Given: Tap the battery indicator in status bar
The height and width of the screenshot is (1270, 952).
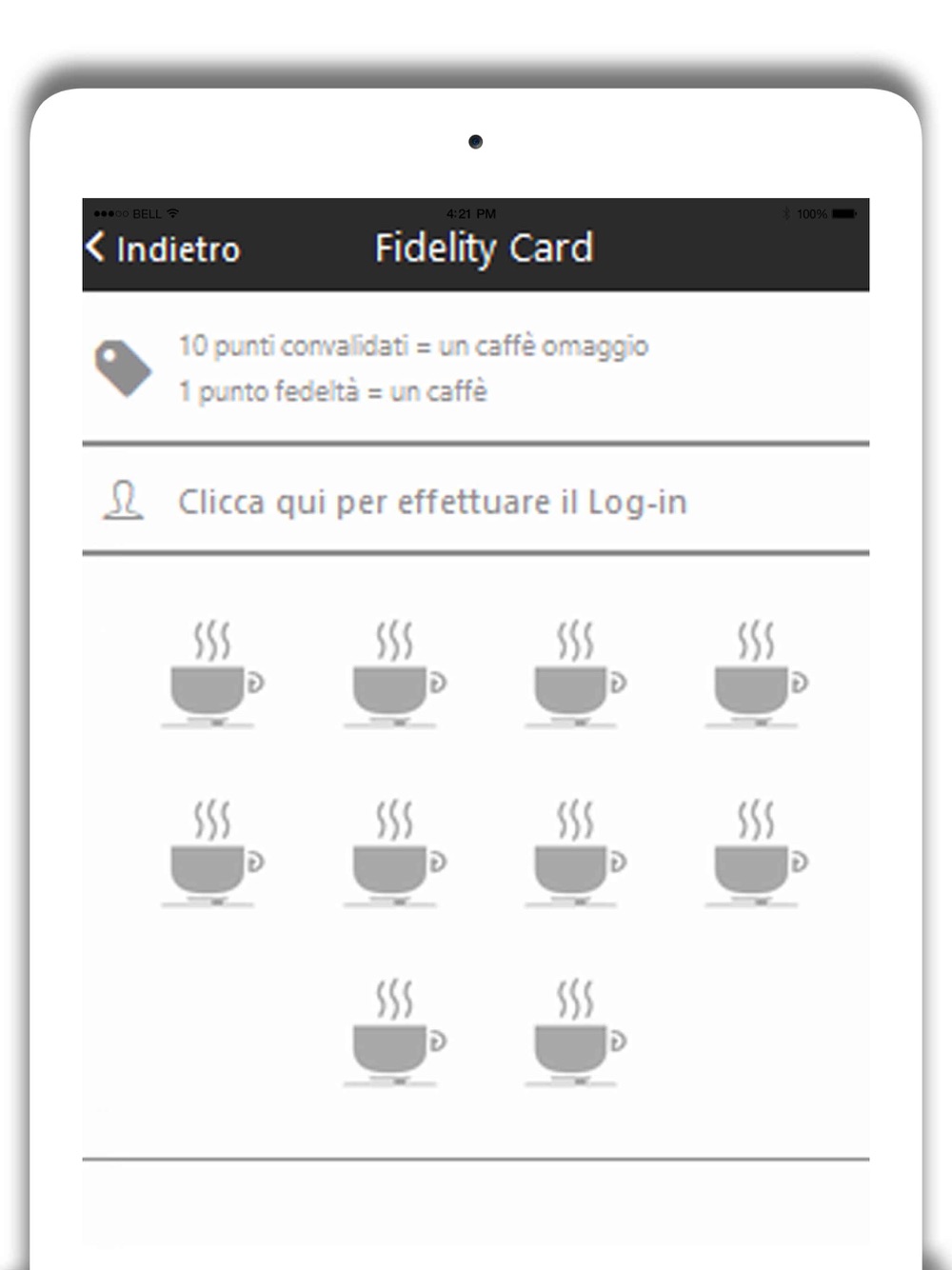Looking at the screenshot, I should pyautogui.click(x=843, y=213).
